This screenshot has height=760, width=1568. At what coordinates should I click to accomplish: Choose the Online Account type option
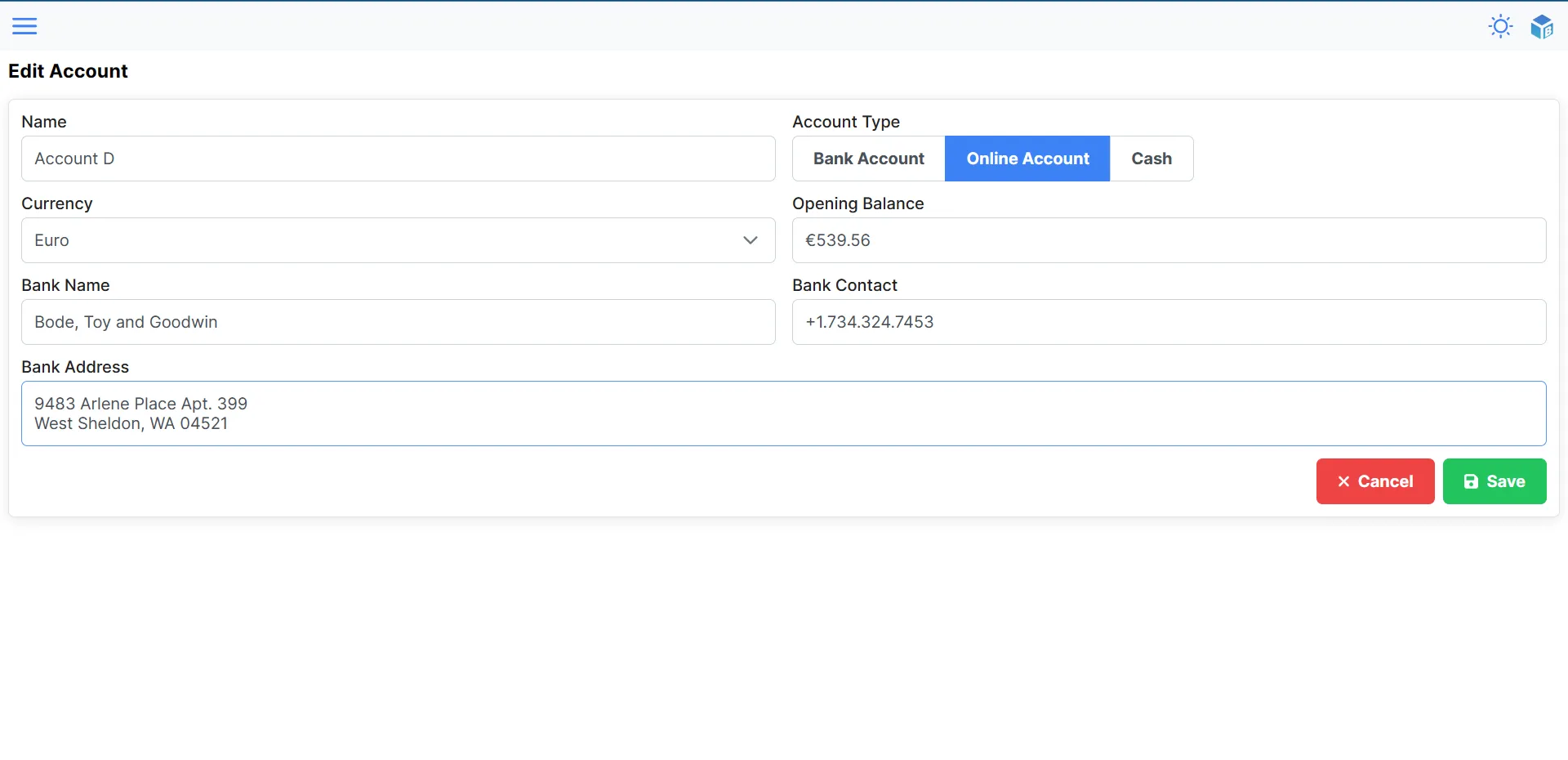[1027, 159]
